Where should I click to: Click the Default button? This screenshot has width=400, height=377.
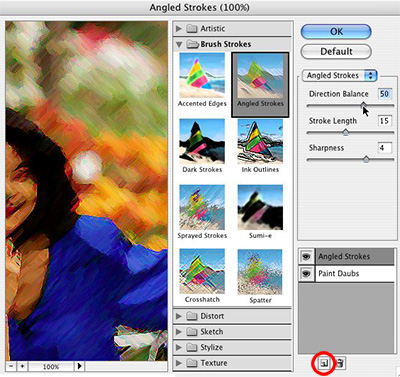[x=336, y=52]
